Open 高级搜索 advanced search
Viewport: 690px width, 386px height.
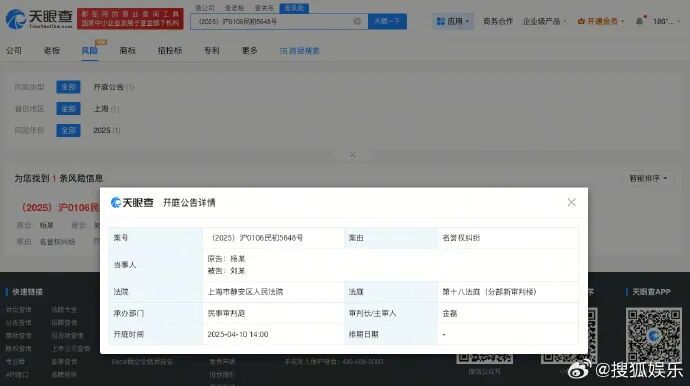pyautogui.click(x=300, y=51)
